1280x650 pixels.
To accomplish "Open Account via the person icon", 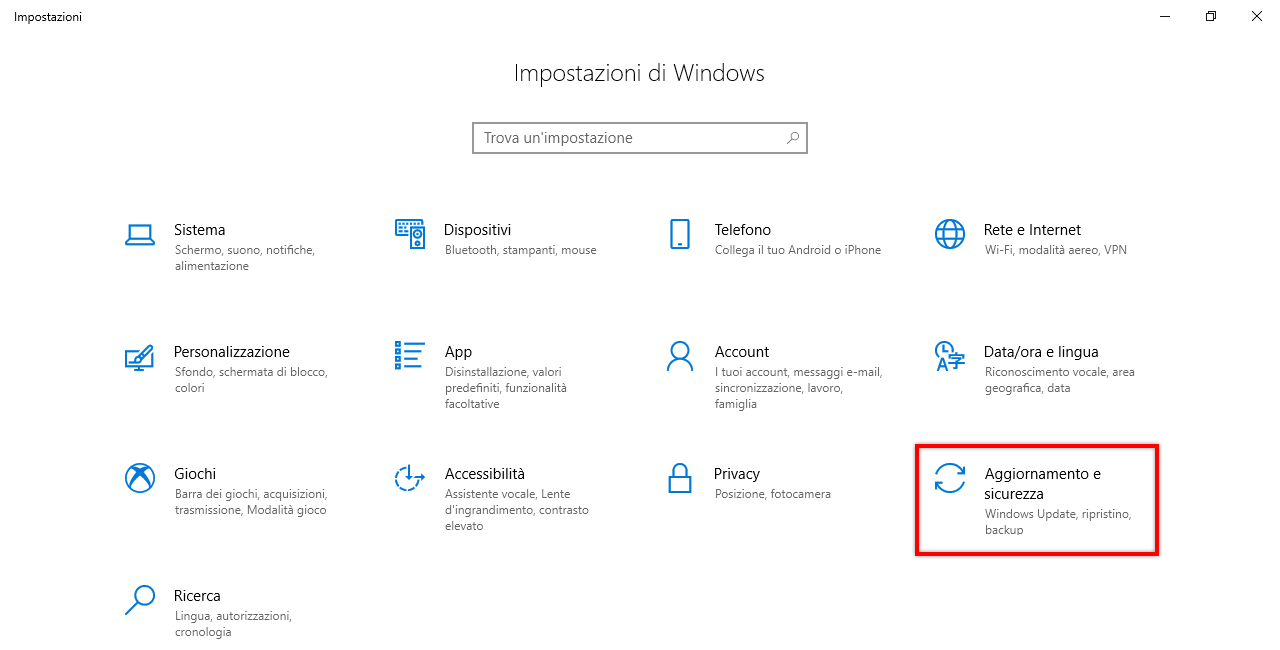I will click(680, 357).
